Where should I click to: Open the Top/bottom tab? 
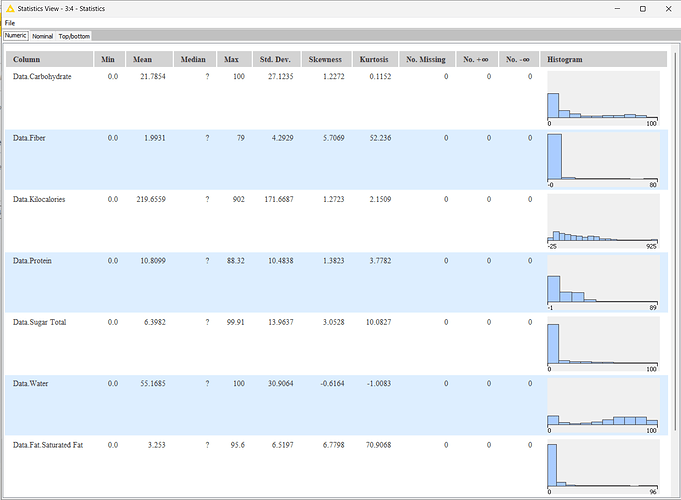tap(74, 36)
